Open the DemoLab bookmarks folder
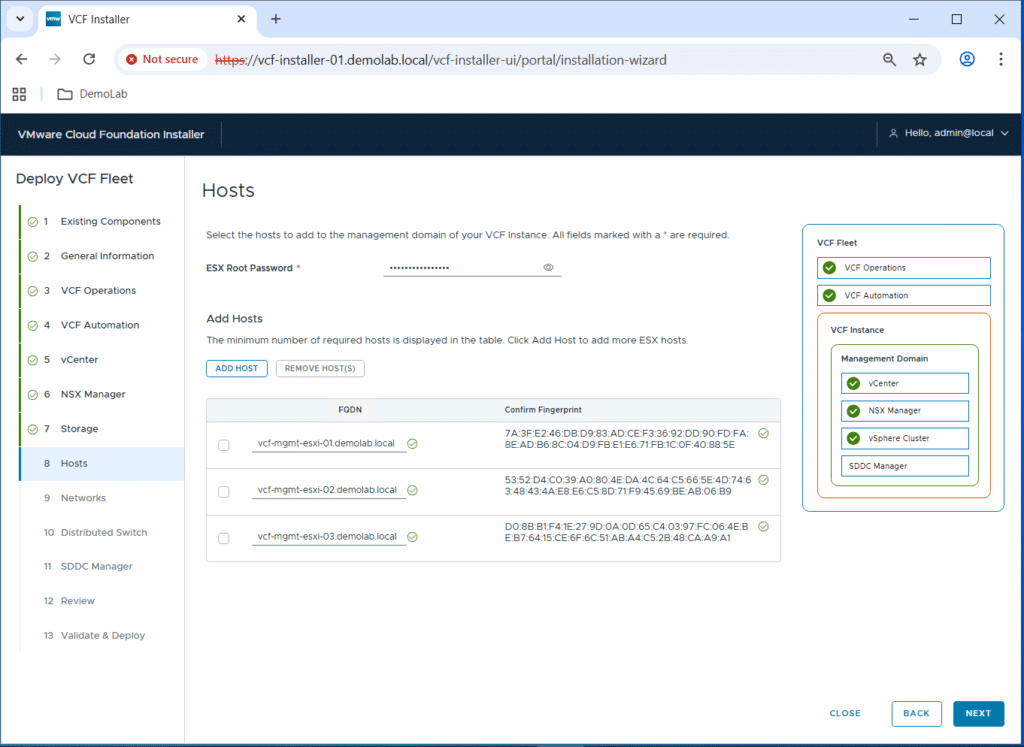The height and width of the screenshot is (747, 1024). tap(92, 94)
